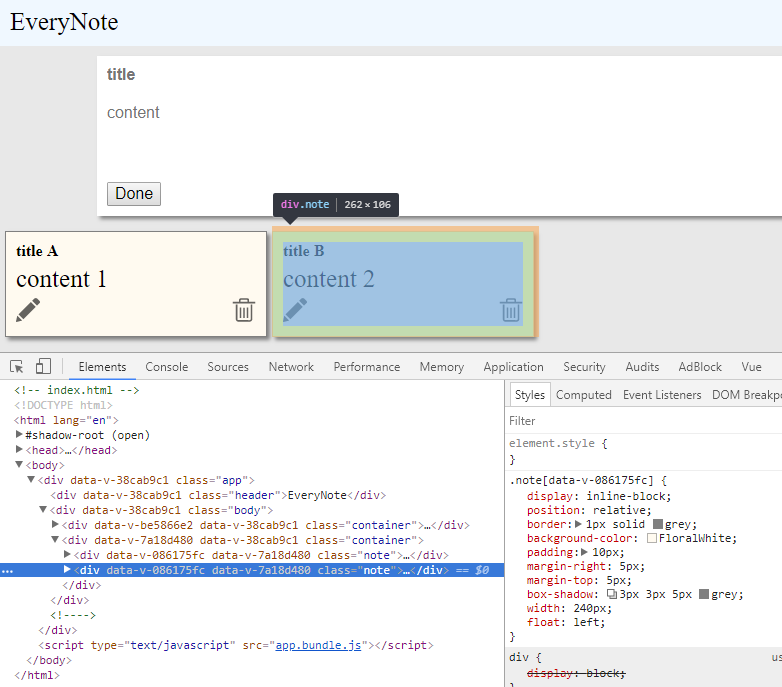Select the html lang="en" row
This screenshot has width=782, height=687.
(66, 420)
